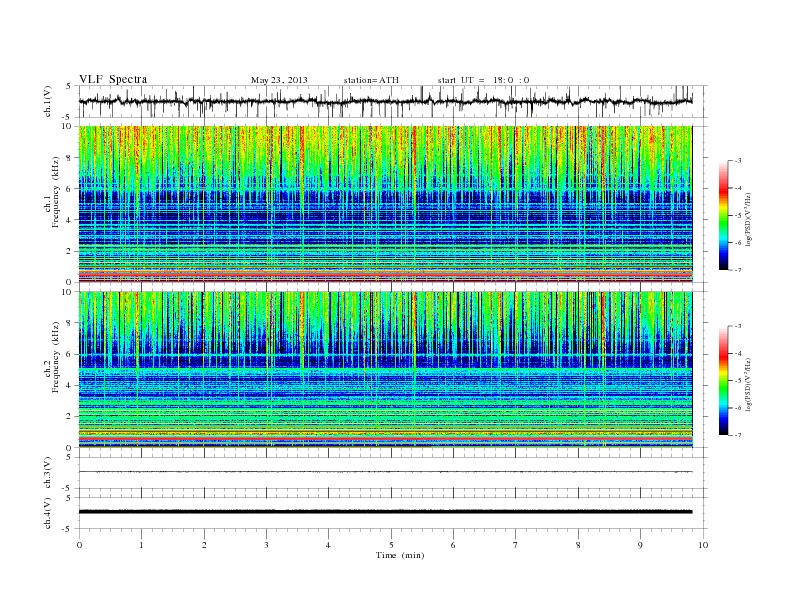Viewport: 792px width, 612px height.
Task: Click the "8" kHz tick of ch.2 spectrogram
Action: (x=69, y=323)
